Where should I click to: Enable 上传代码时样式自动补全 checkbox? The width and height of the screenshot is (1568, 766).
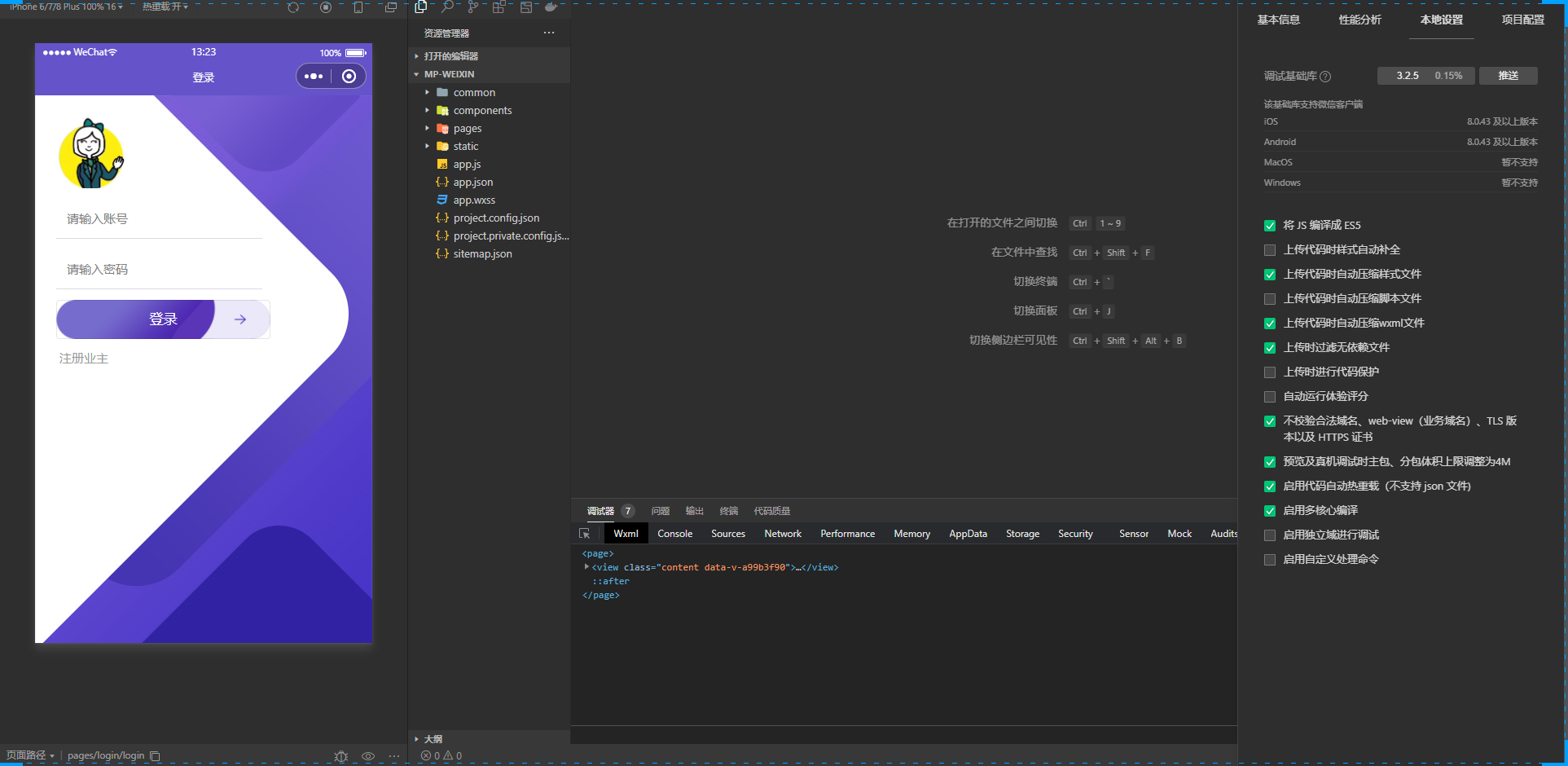point(1269,250)
